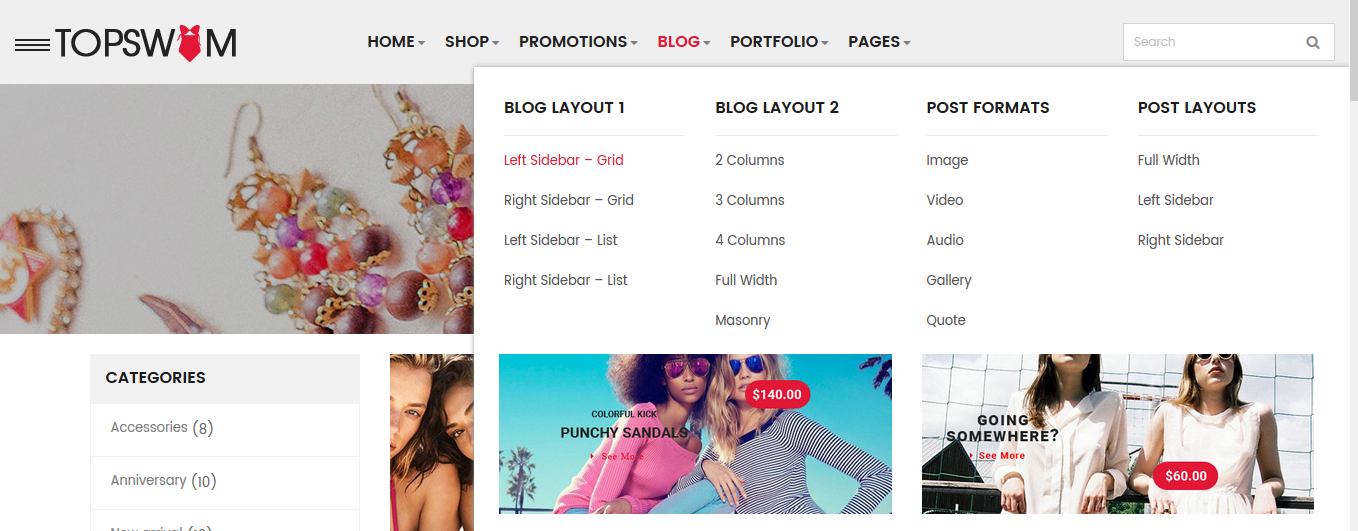Open the PROMOTIONS dropdown menu
The image size is (1358, 531).
[x=579, y=42]
